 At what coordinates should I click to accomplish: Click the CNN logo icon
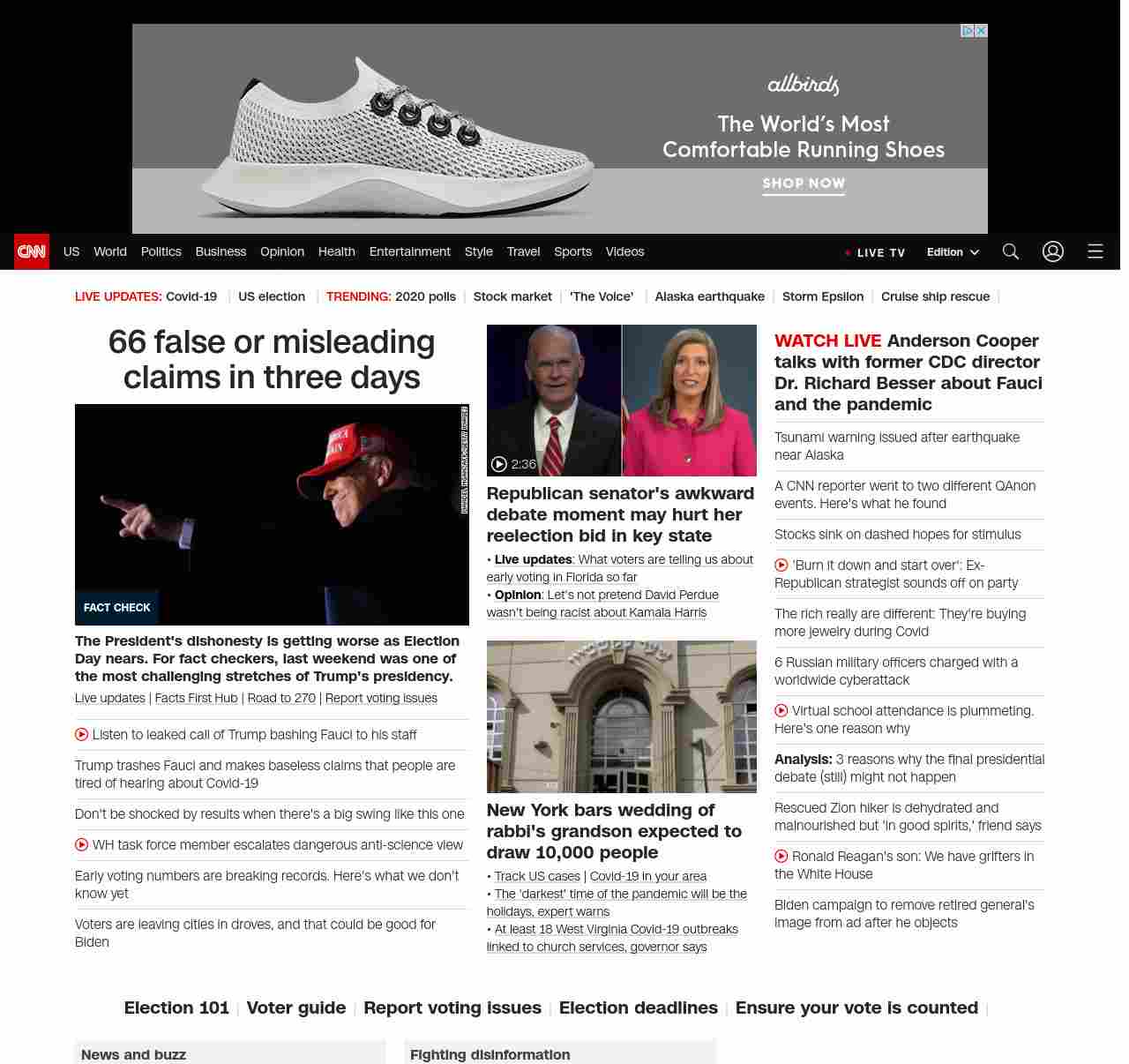click(32, 251)
